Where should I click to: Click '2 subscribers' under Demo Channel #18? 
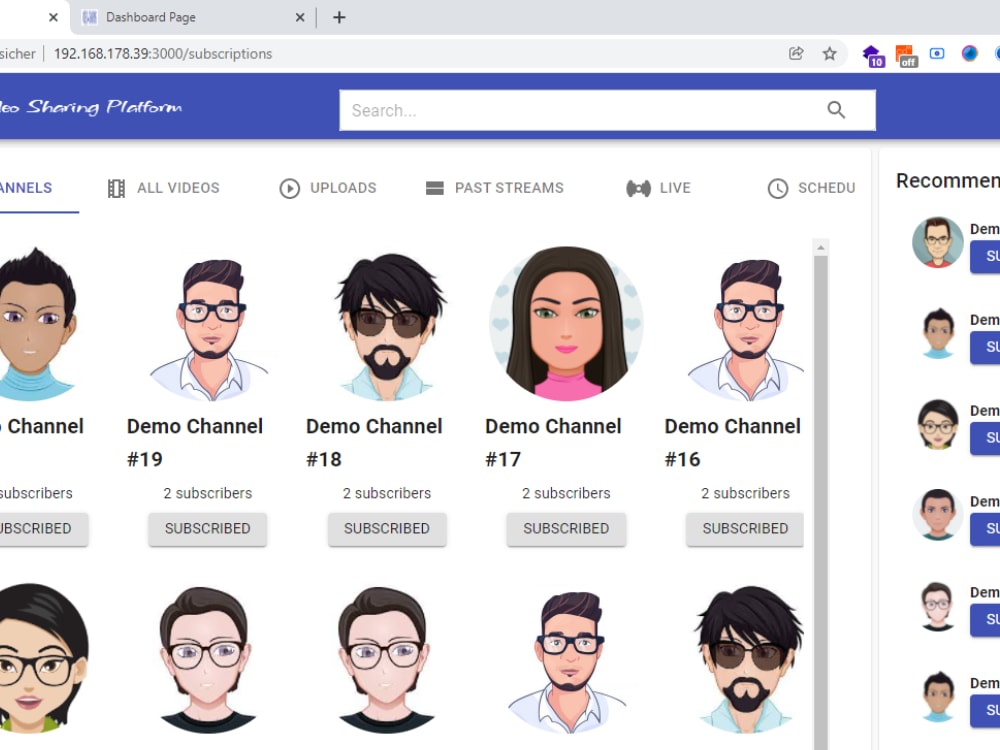click(x=386, y=493)
